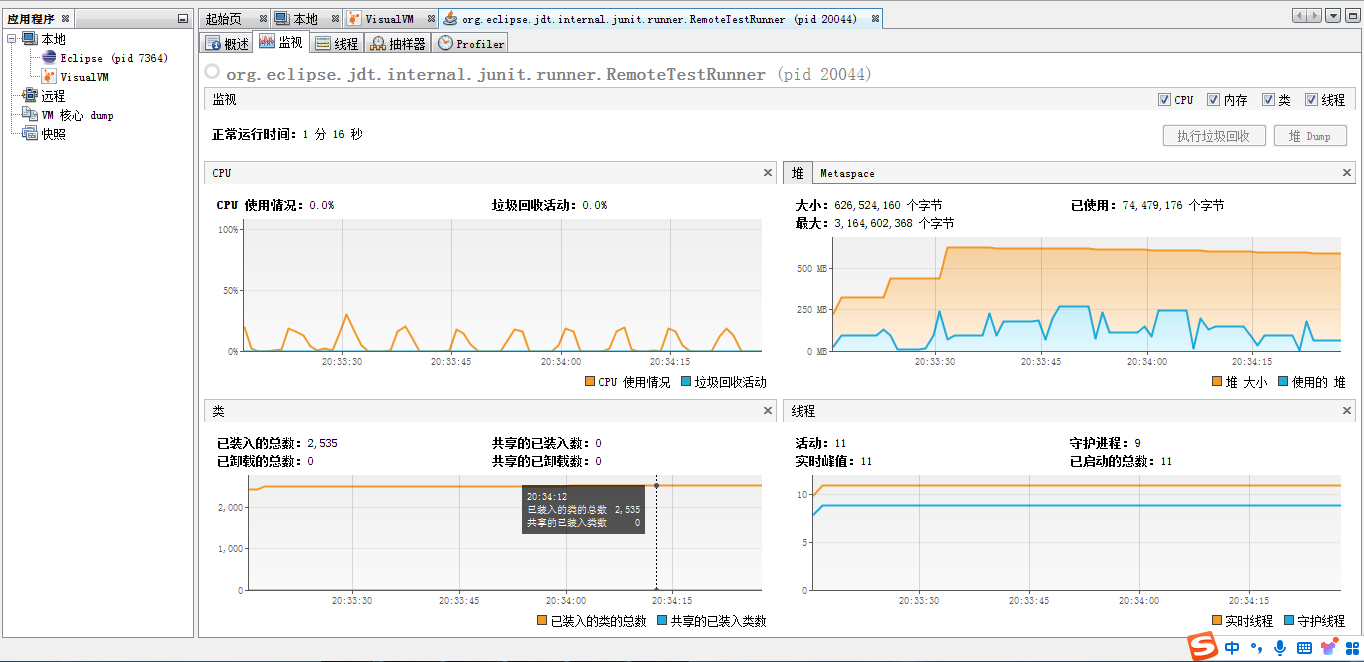Switch to the VisualVM editor tab
This screenshot has width=1364, height=662.
[x=389, y=19]
